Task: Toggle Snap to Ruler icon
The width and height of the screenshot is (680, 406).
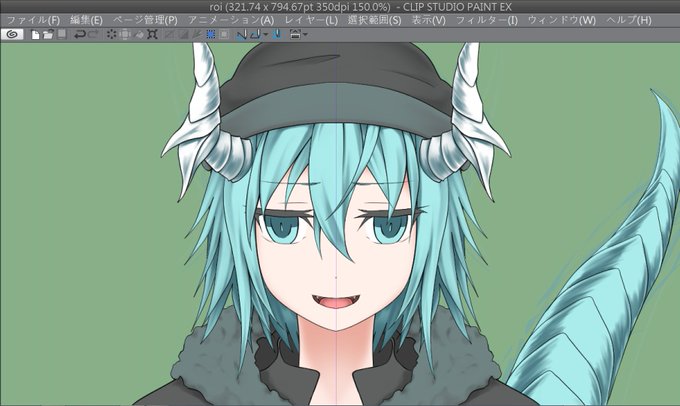Action: tap(242, 34)
